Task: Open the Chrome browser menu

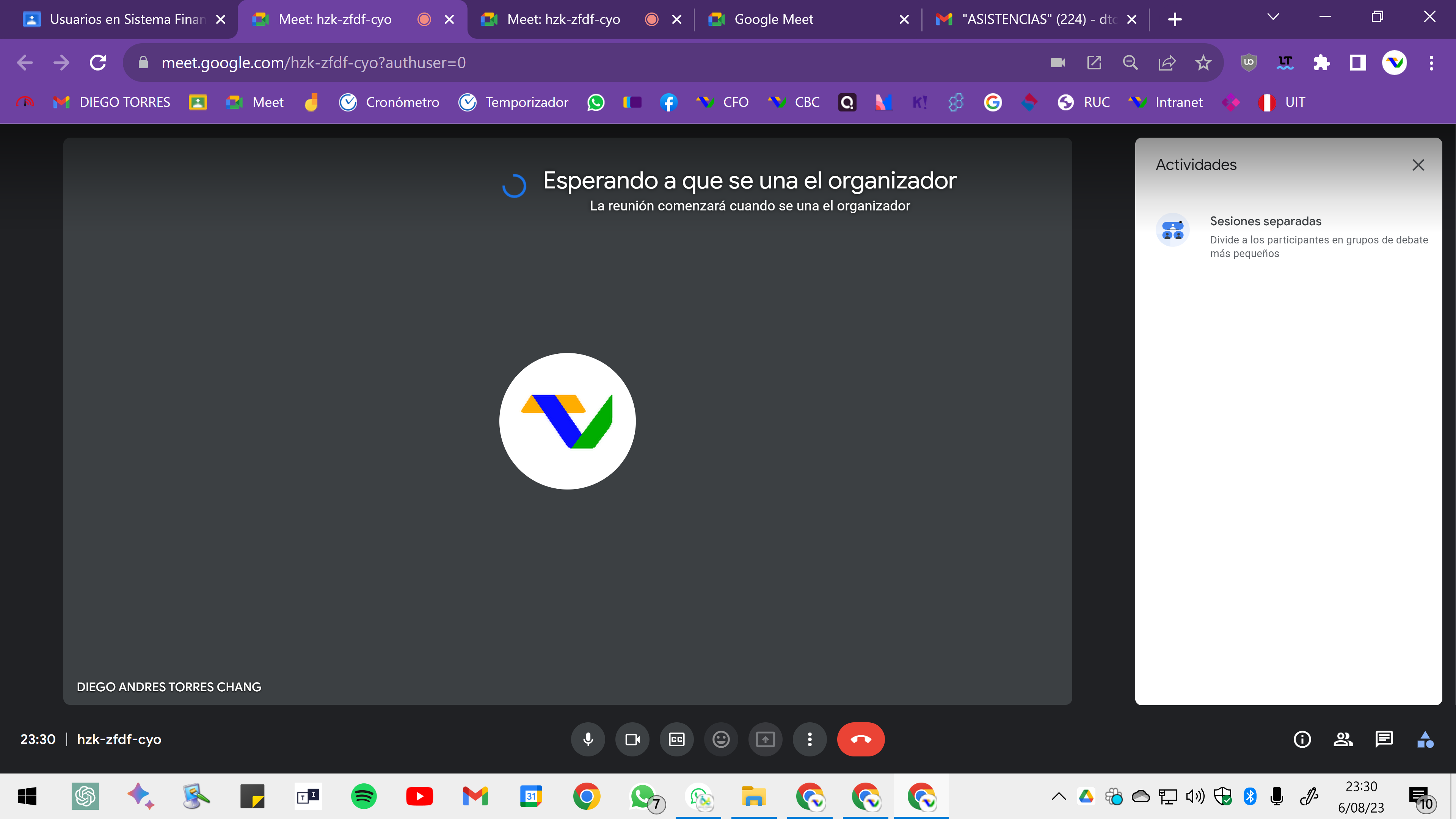Action: 1431,63
